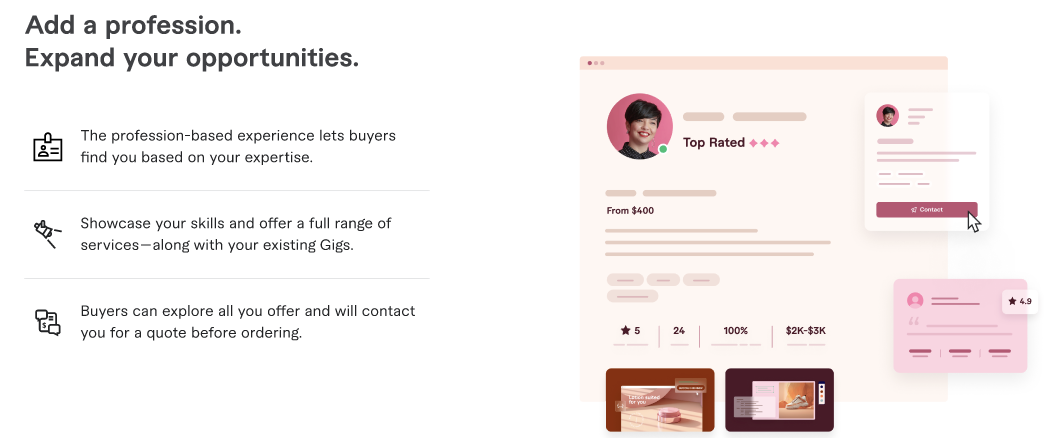Open the sneaker gig thumbnail

point(779,400)
